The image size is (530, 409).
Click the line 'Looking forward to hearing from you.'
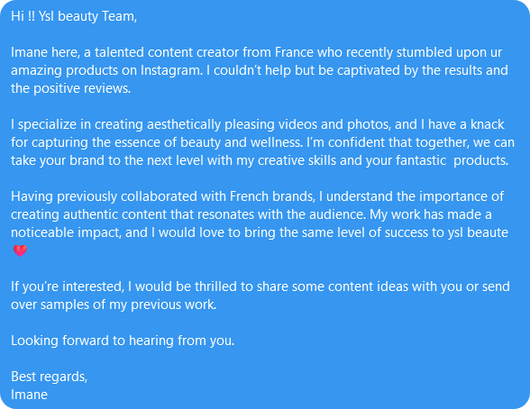click(x=123, y=341)
